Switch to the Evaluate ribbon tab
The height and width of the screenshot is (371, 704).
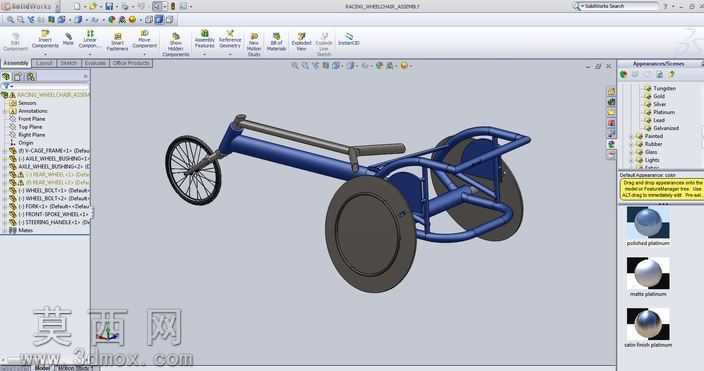(95, 63)
